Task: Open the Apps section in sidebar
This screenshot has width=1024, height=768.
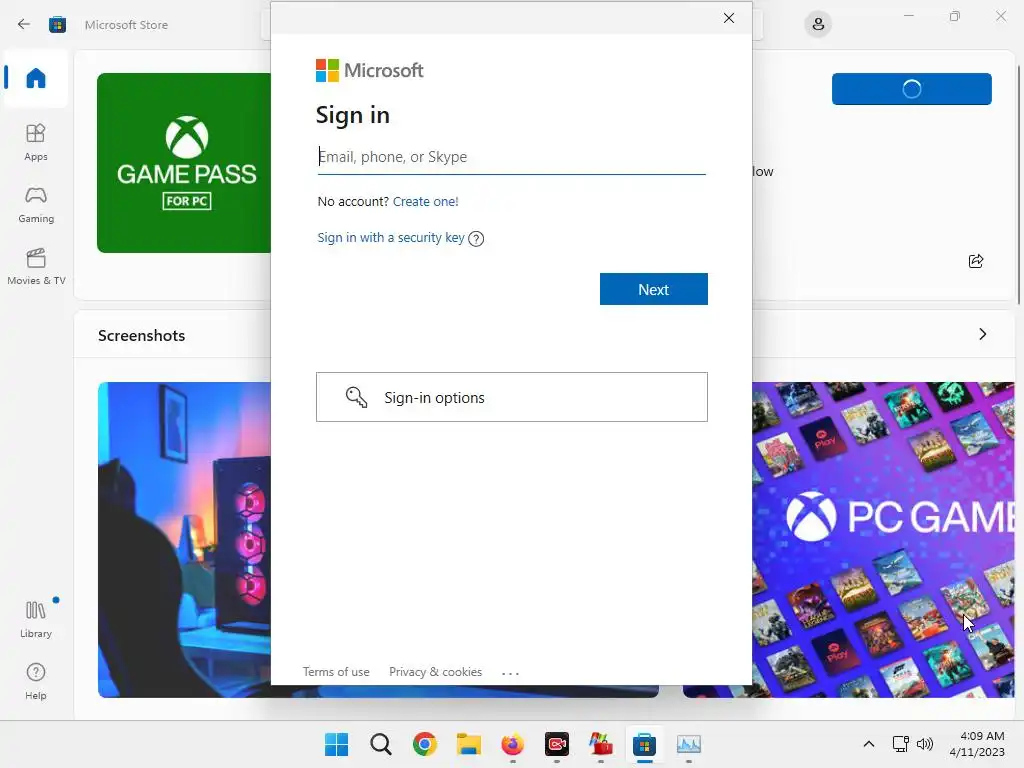Action: click(x=36, y=142)
